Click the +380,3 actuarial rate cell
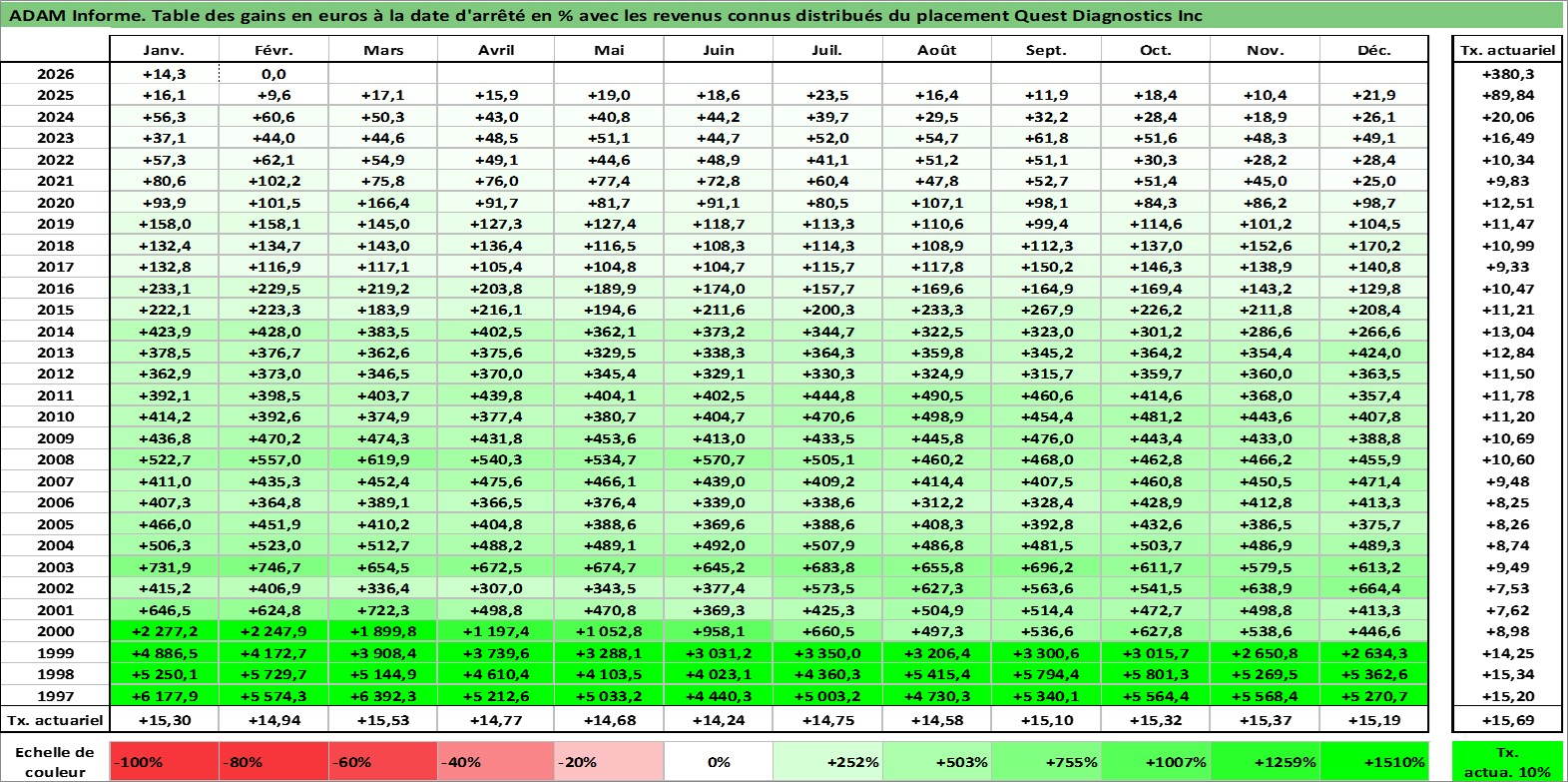The image size is (1568, 782). 1507,74
